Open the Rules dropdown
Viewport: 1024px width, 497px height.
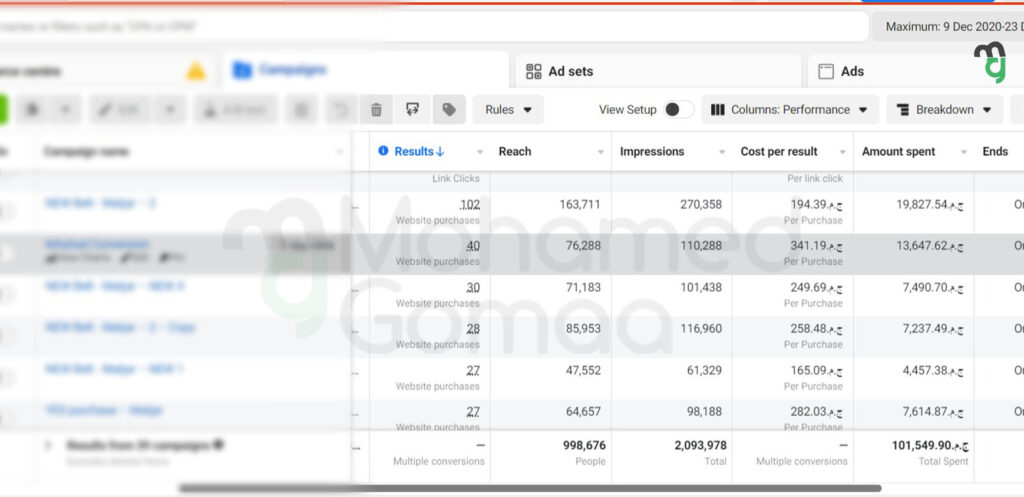click(x=508, y=110)
